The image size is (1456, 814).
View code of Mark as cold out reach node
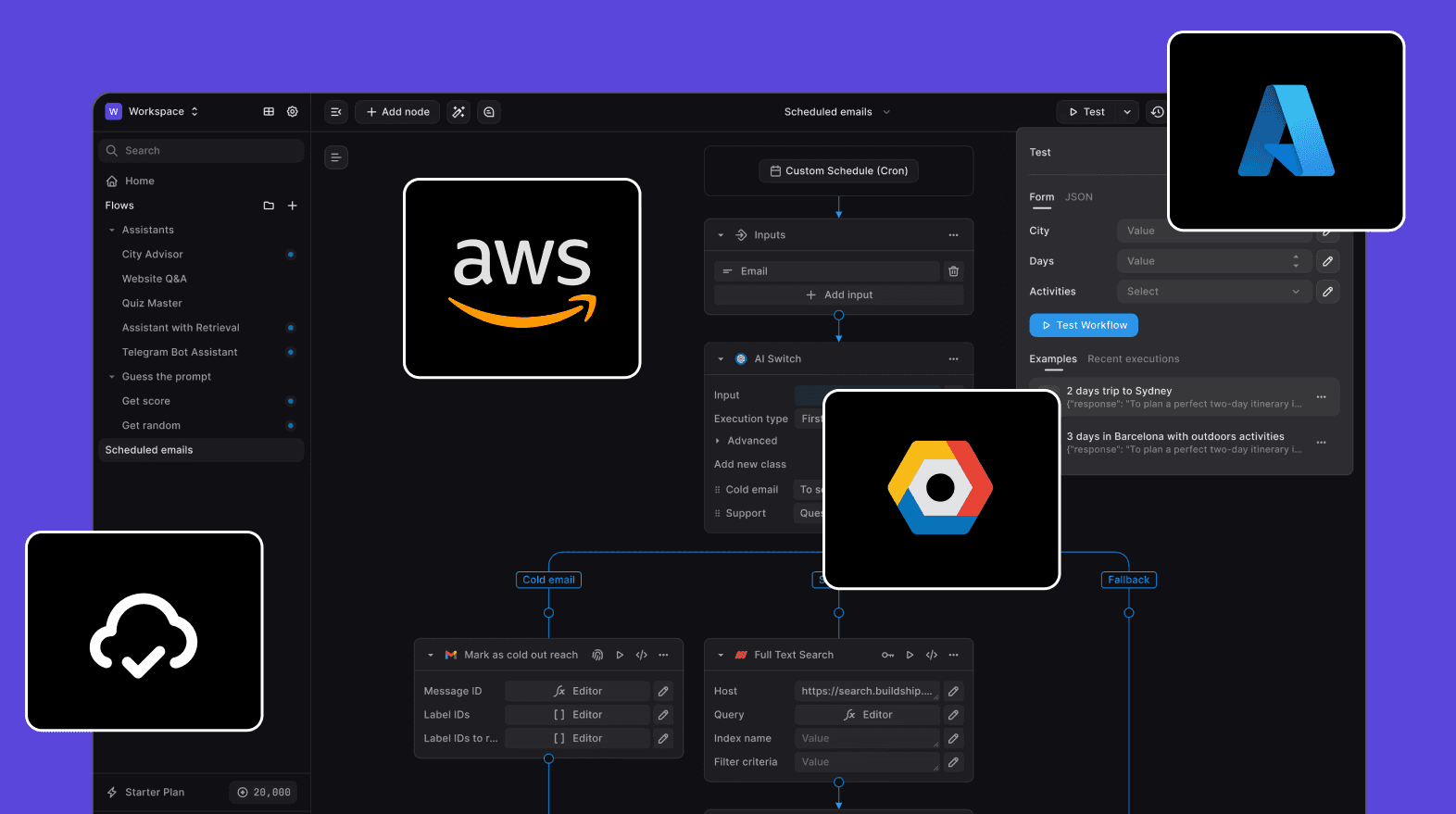point(642,655)
